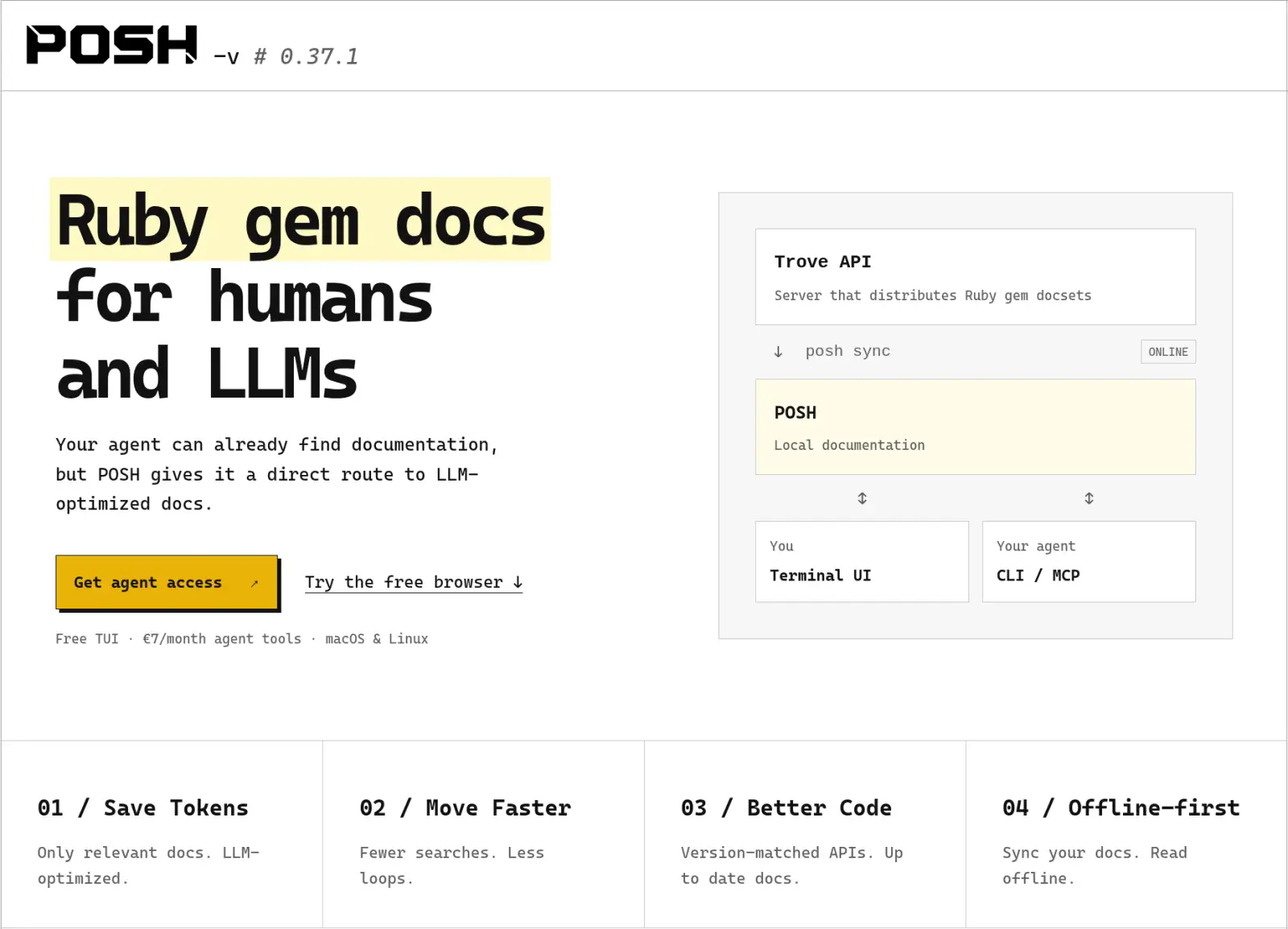This screenshot has width=1288, height=929.
Task: Click 'Fewer searches. Less loops.' text
Action: click(452, 865)
